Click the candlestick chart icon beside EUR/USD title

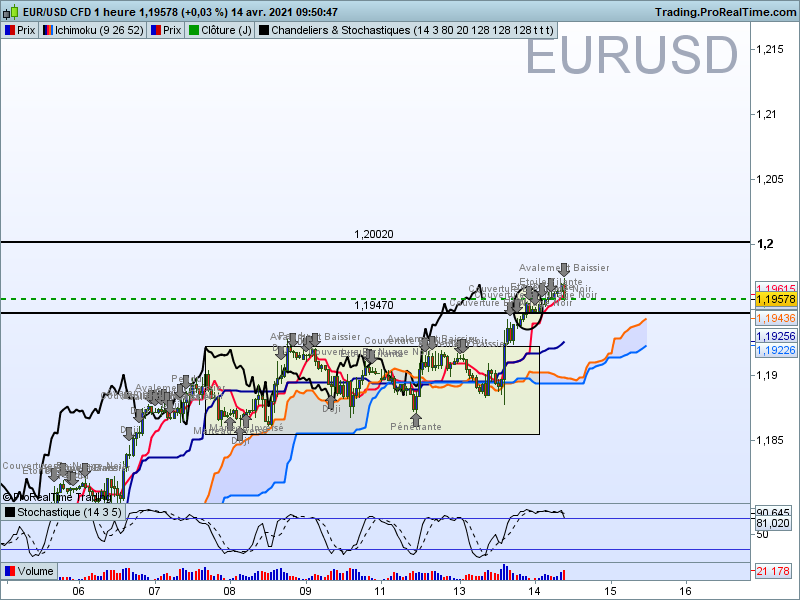click(11, 12)
